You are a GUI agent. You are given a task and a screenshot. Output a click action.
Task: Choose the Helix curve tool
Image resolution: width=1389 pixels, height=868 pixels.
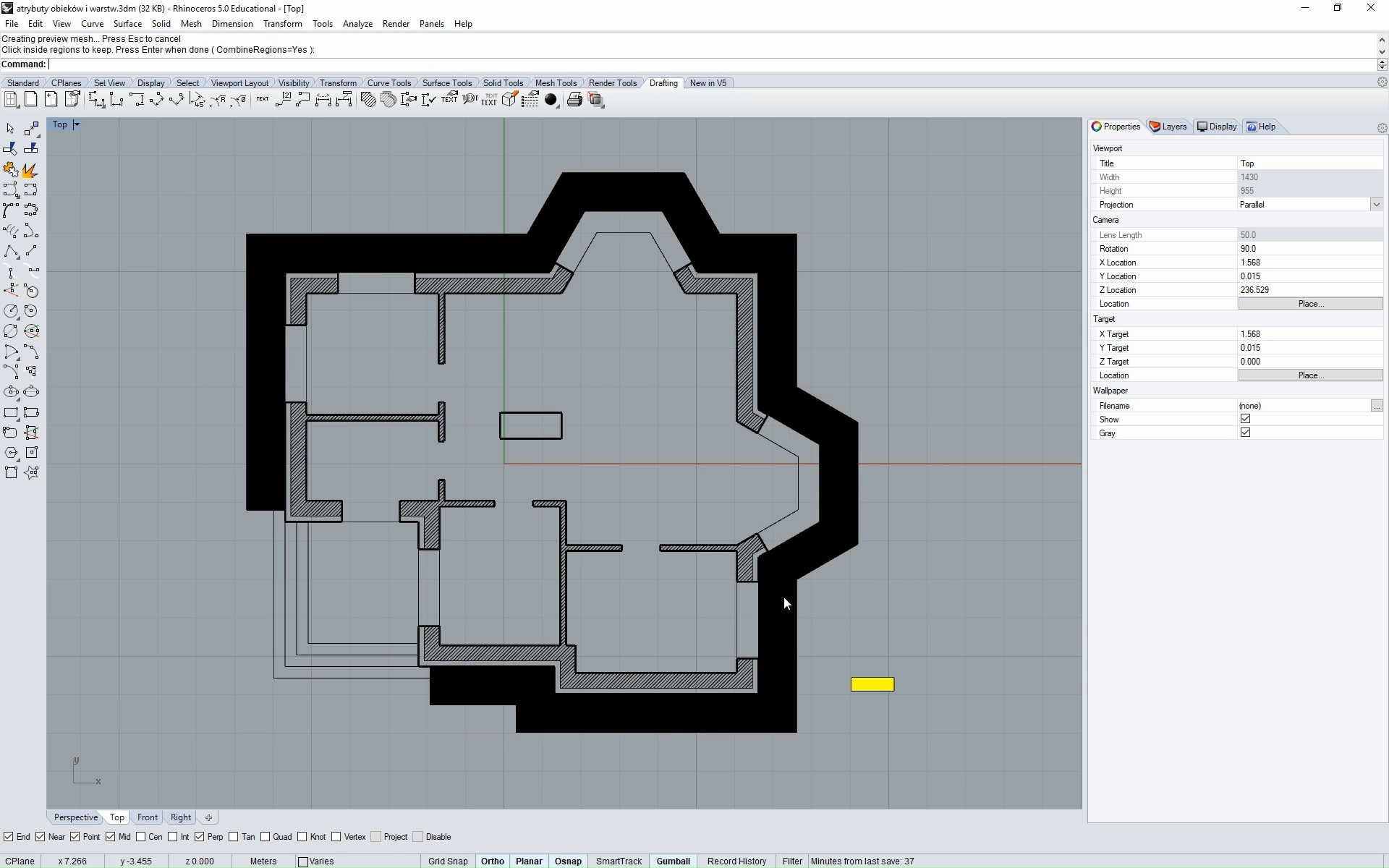point(10,231)
